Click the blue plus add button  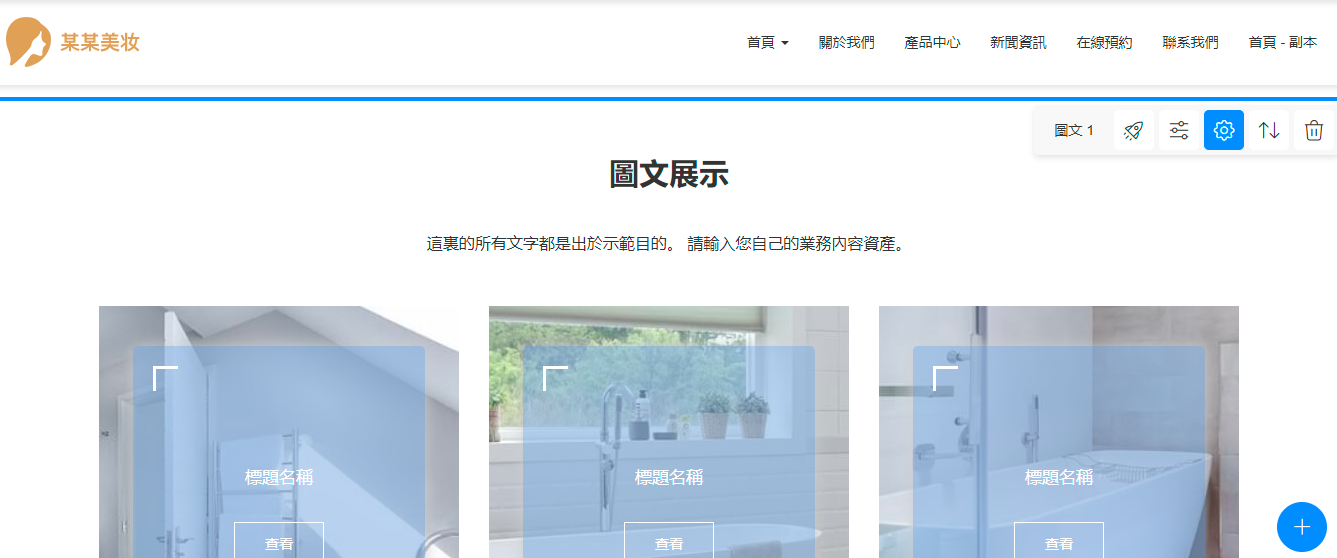1302,527
